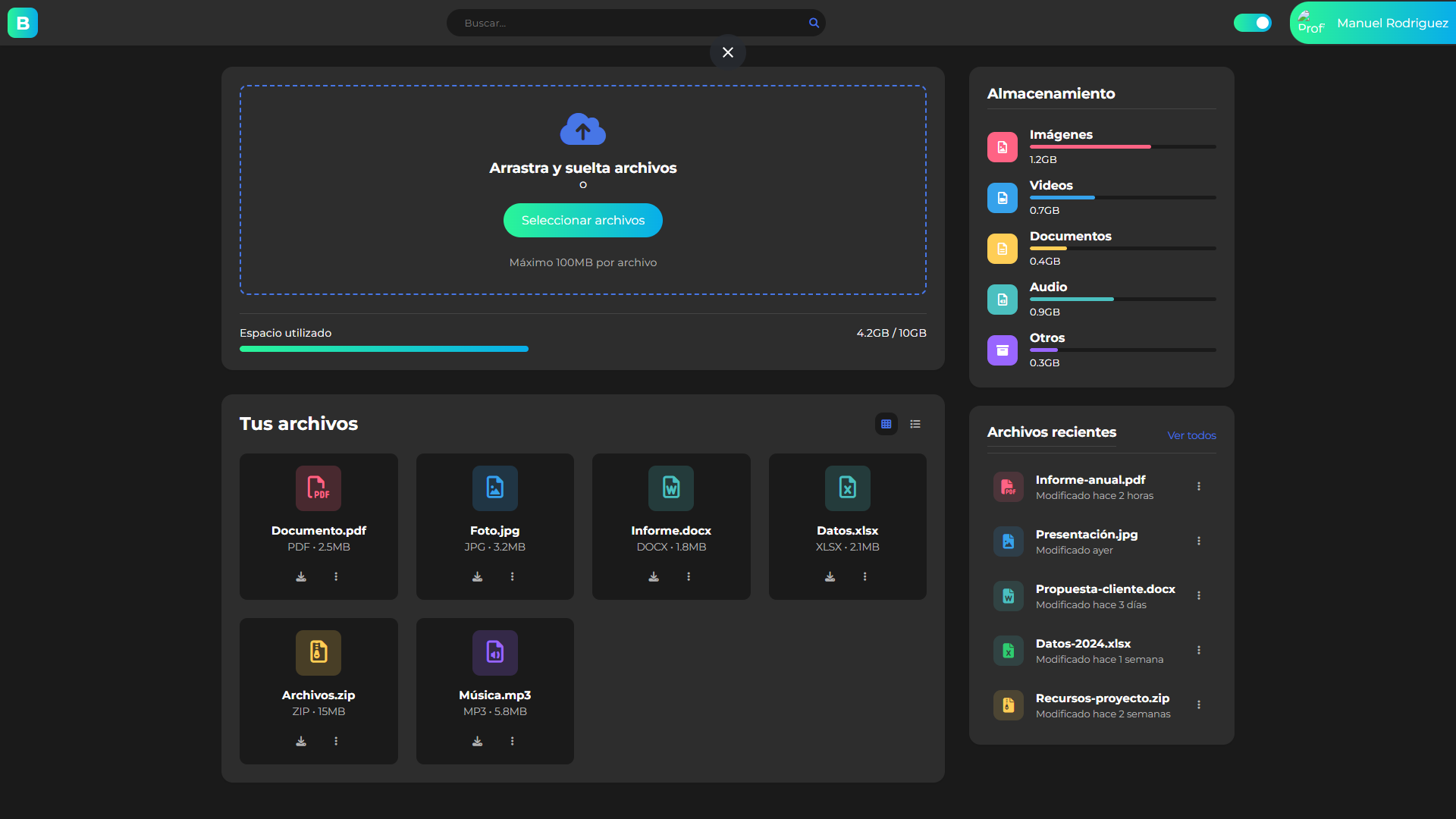Download Foto.jpg from its card

pyautogui.click(x=477, y=576)
